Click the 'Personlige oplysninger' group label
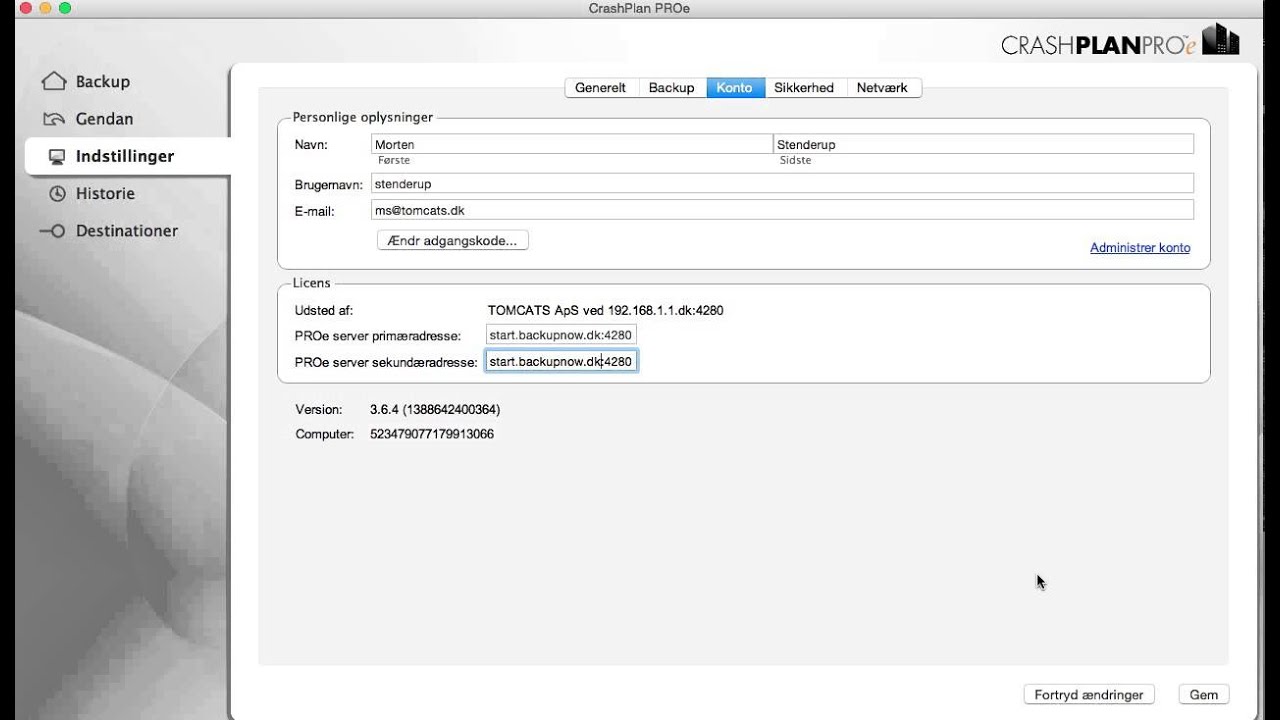This screenshot has height=720, width=1280. click(363, 117)
